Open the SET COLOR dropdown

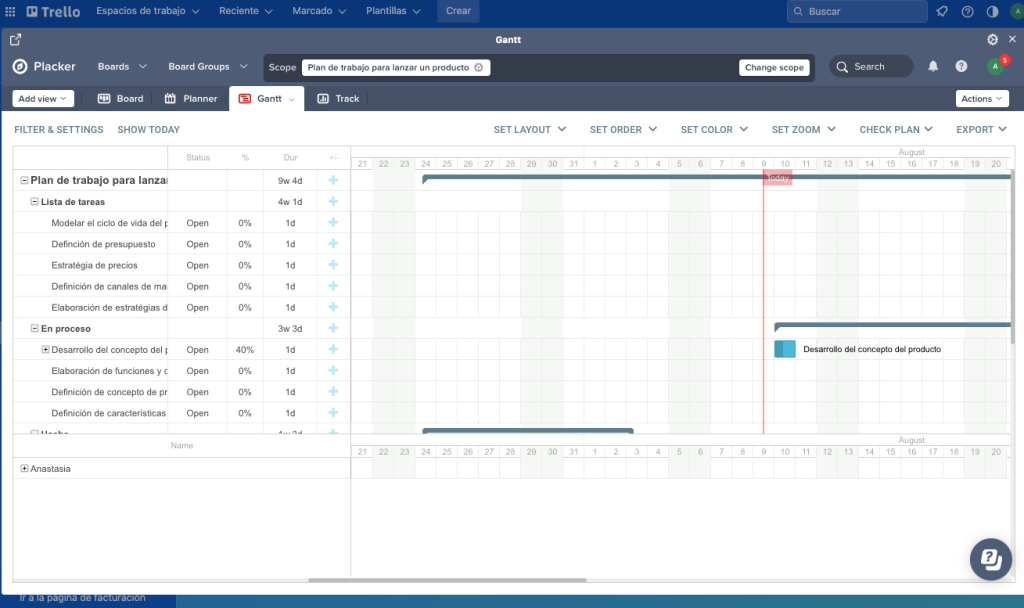(714, 130)
